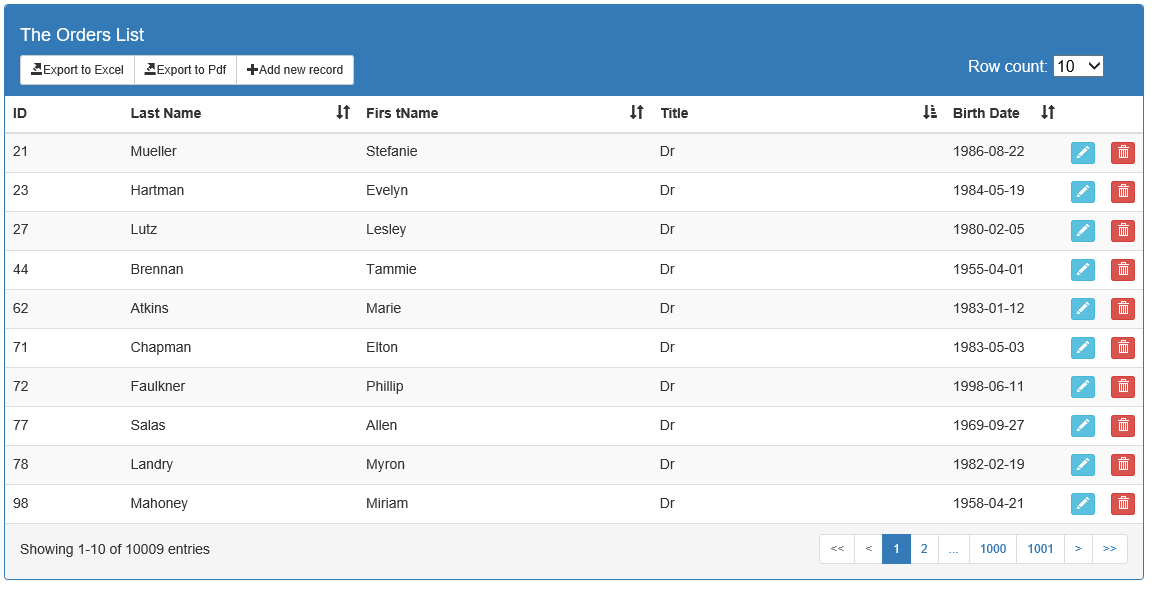Viewport: 1152px width, 591px height.
Task: Select page 1 in pagination
Action: pyautogui.click(x=896, y=549)
